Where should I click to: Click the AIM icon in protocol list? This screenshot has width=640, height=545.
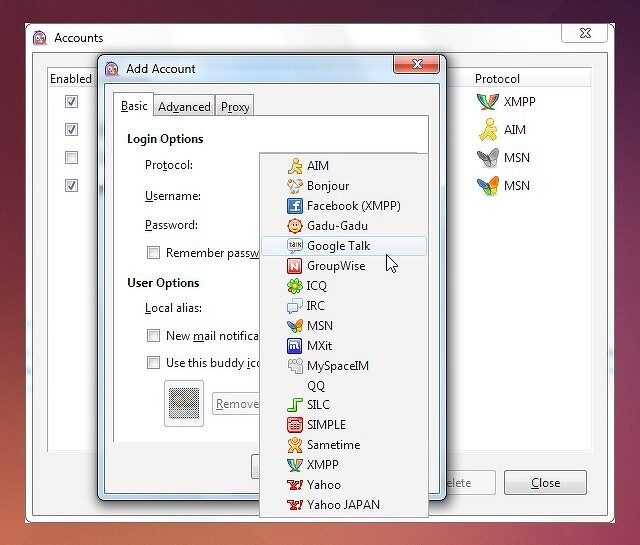tap(294, 166)
